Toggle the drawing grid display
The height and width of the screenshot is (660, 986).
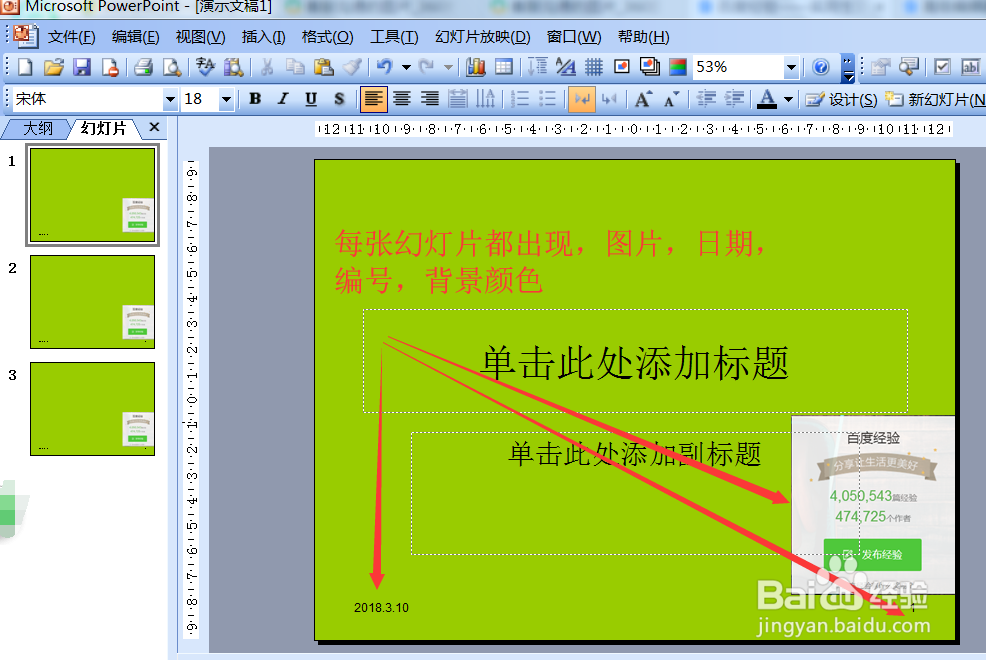pos(593,66)
